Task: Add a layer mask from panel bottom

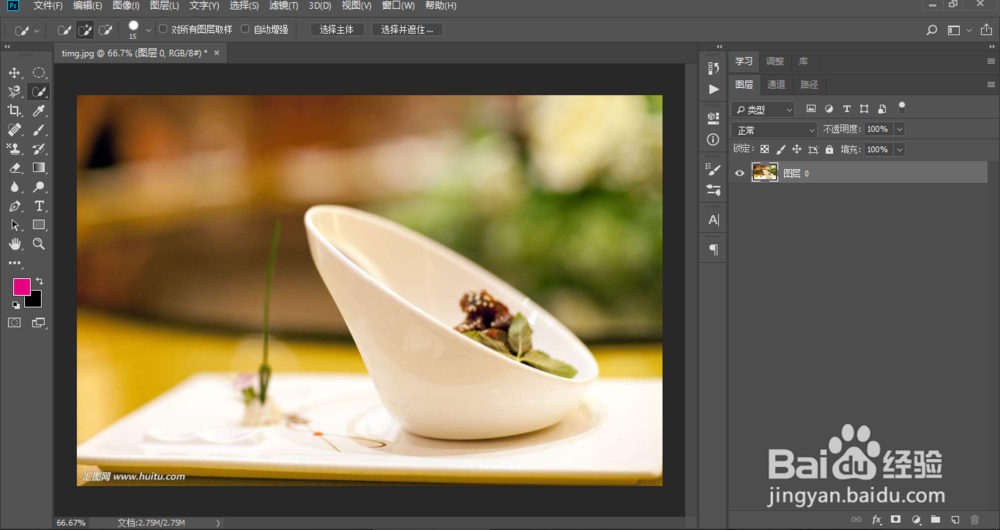Action: click(x=896, y=519)
